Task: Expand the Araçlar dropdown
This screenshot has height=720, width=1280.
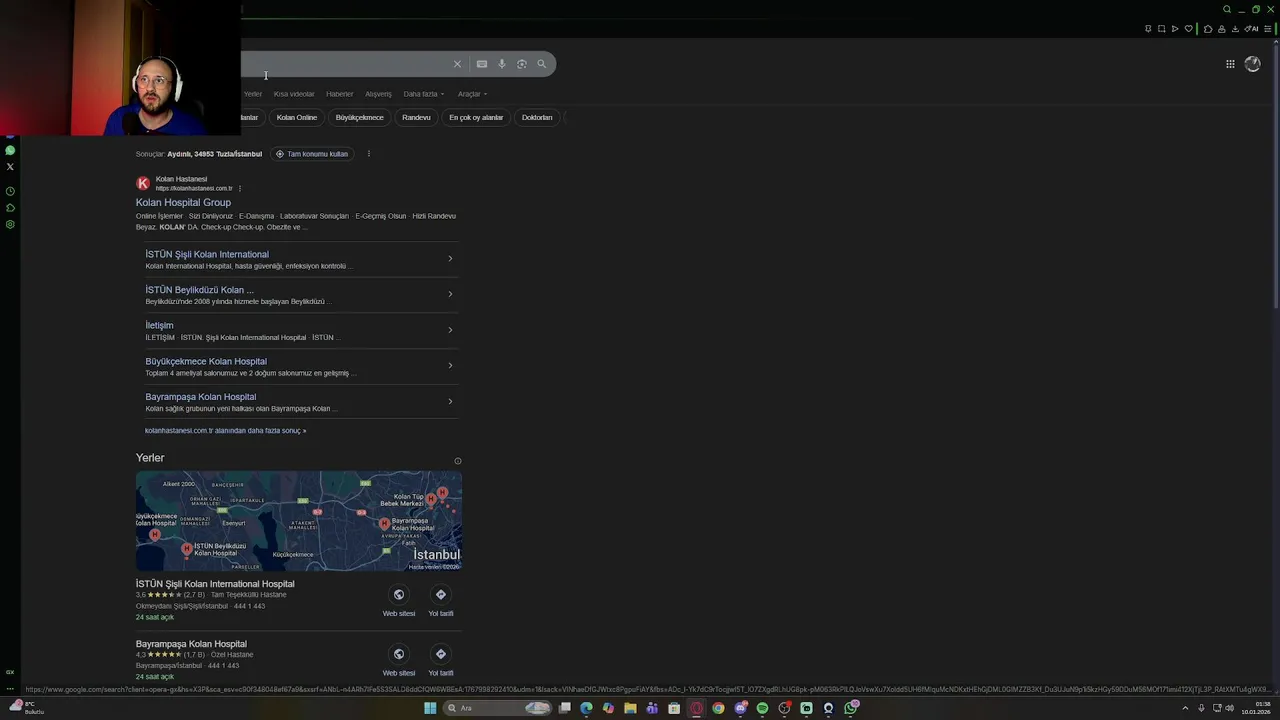Action: click(x=472, y=94)
